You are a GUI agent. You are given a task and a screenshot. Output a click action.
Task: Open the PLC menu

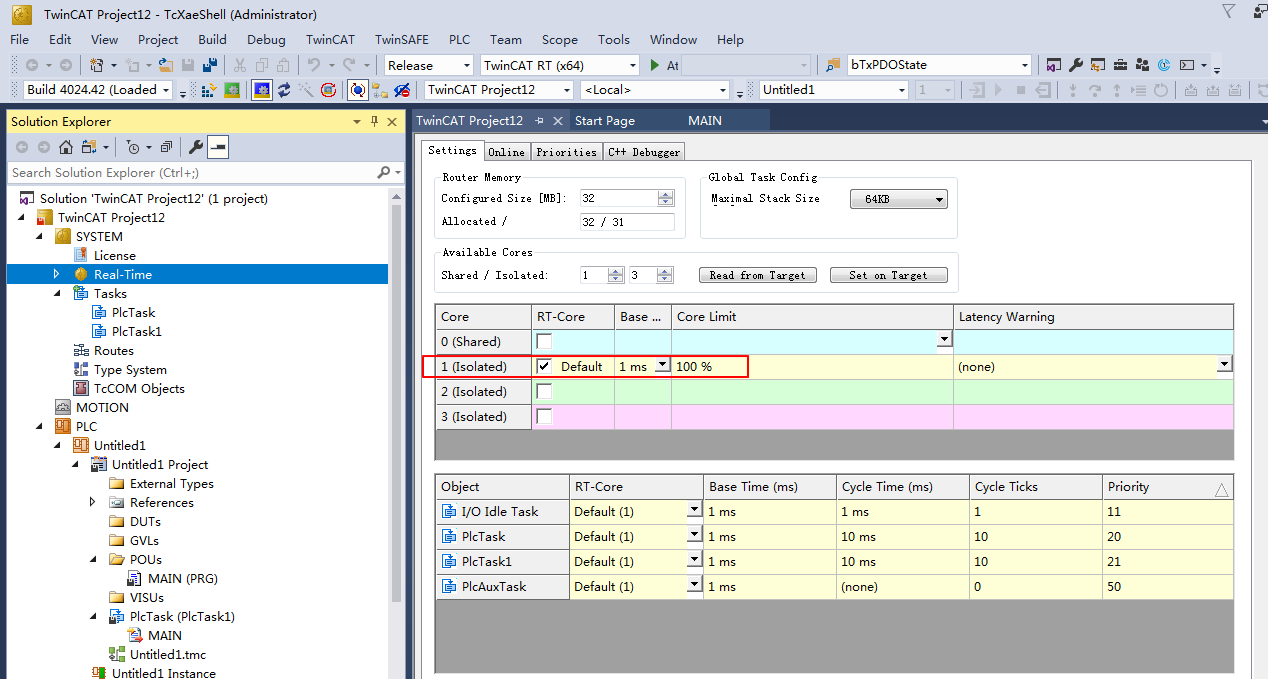tap(459, 40)
